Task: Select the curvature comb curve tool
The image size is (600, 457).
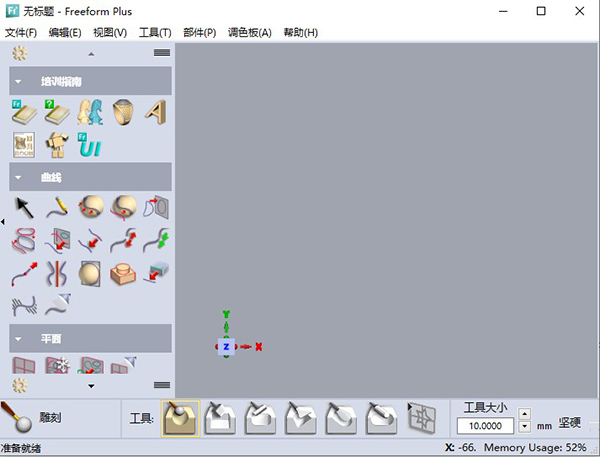Action: (24, 306)
